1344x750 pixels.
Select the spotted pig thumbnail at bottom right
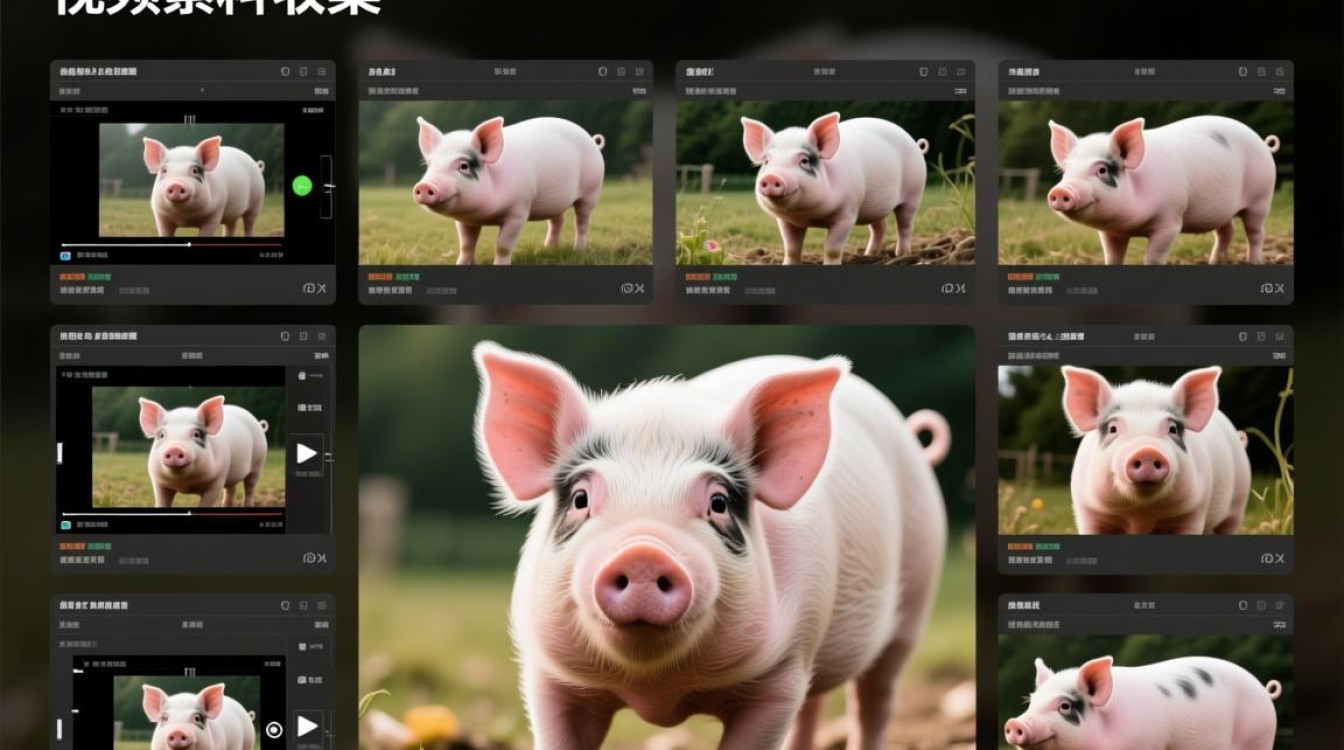tap(1146, 692)
